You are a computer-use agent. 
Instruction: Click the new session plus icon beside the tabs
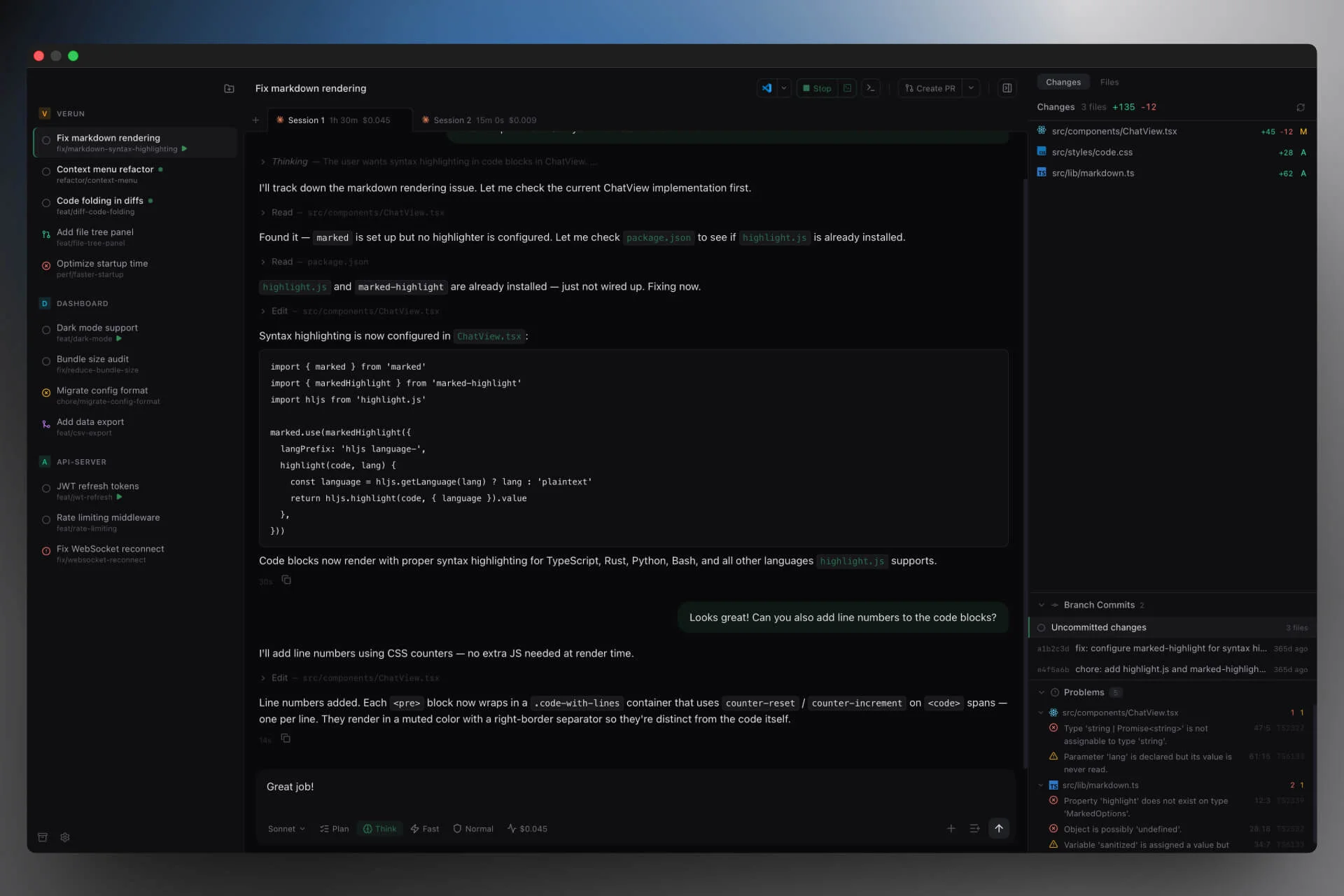click(x=255, y=120)
